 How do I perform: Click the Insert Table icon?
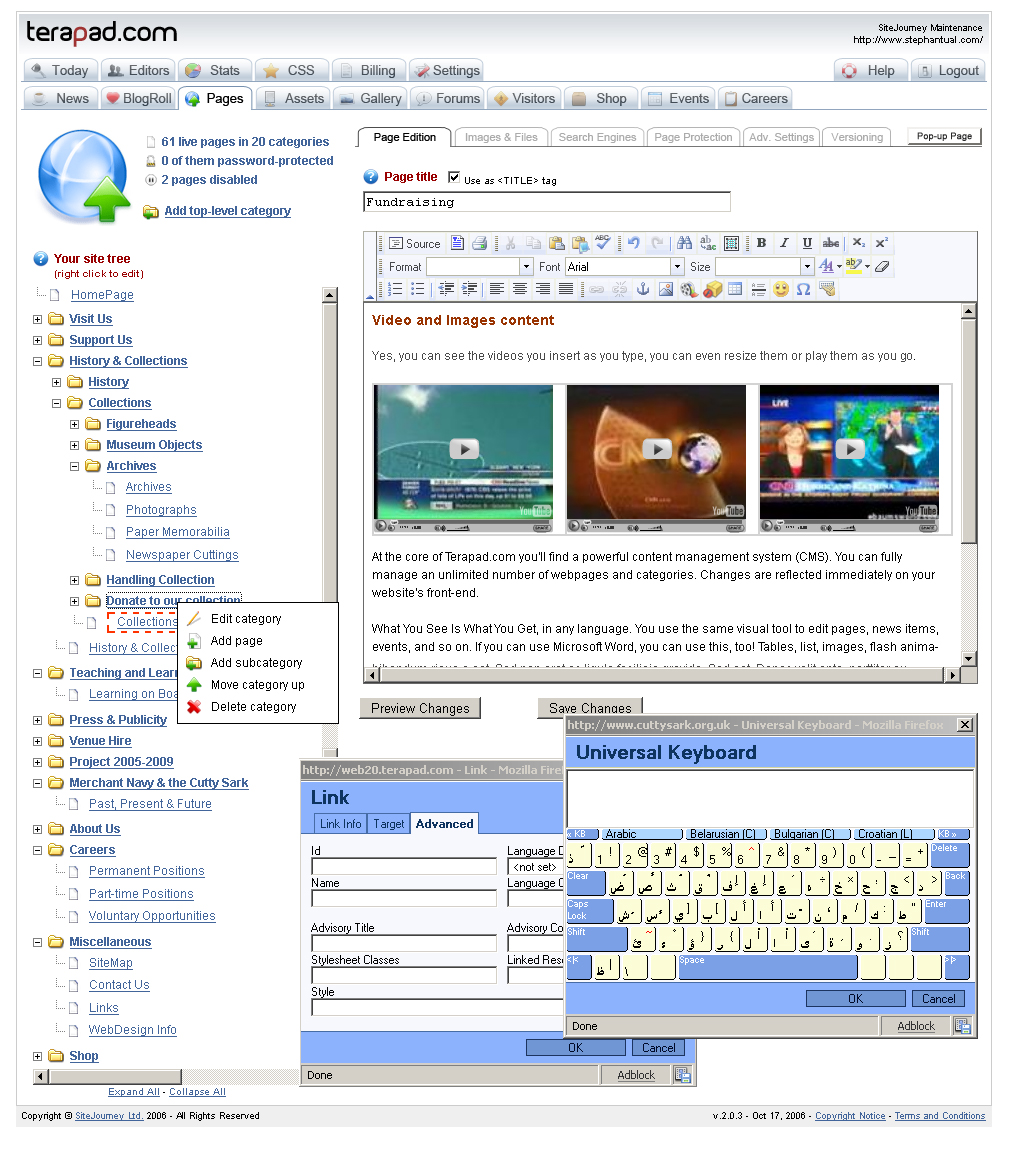pyautogui.click(x=735, y=289)
